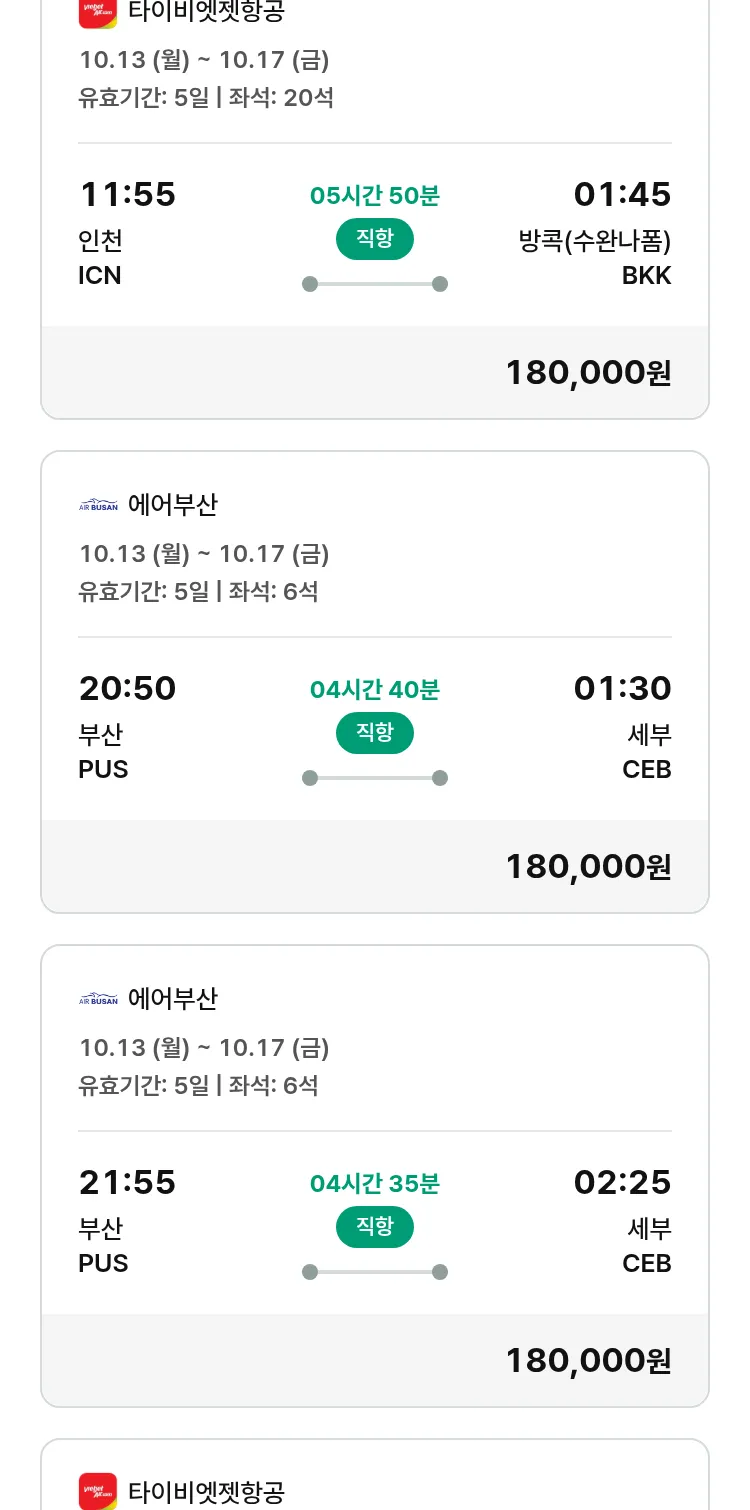The height and width of the screenshot is (1510, 750).
Task: Click the 02:25 Cebu arrival time
Action: click(x=622, y=1182)
